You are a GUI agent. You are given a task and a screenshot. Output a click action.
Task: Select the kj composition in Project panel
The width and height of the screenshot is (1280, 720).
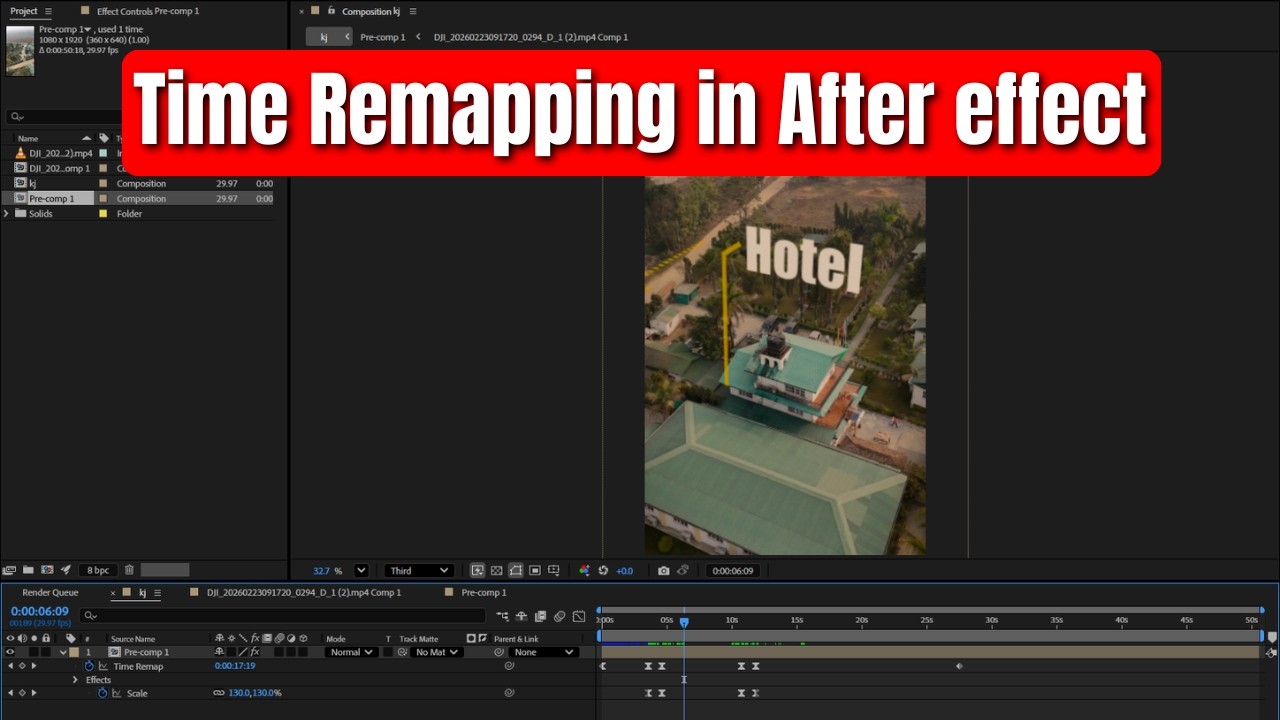(32, 183)
